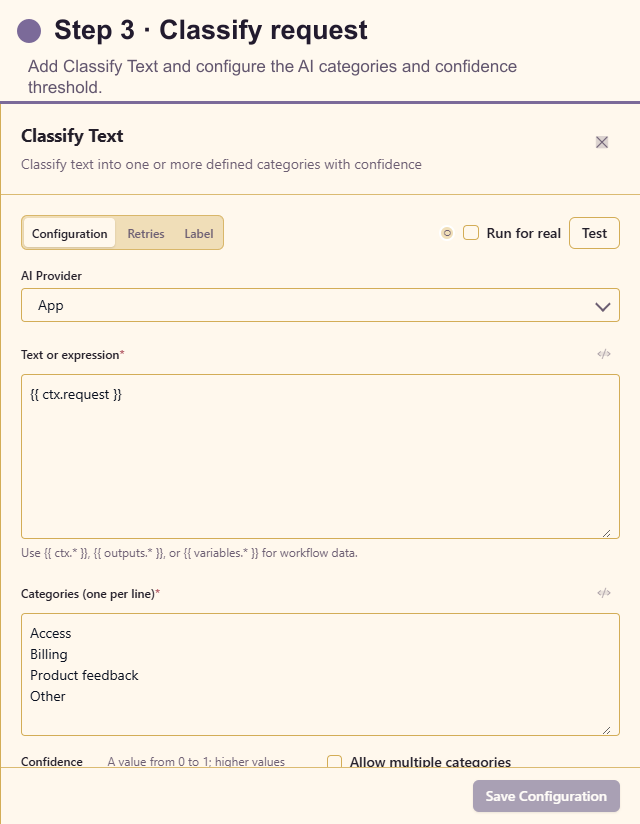
Task: Focus the Text or expression textarea
Action: tap(320, 457)
